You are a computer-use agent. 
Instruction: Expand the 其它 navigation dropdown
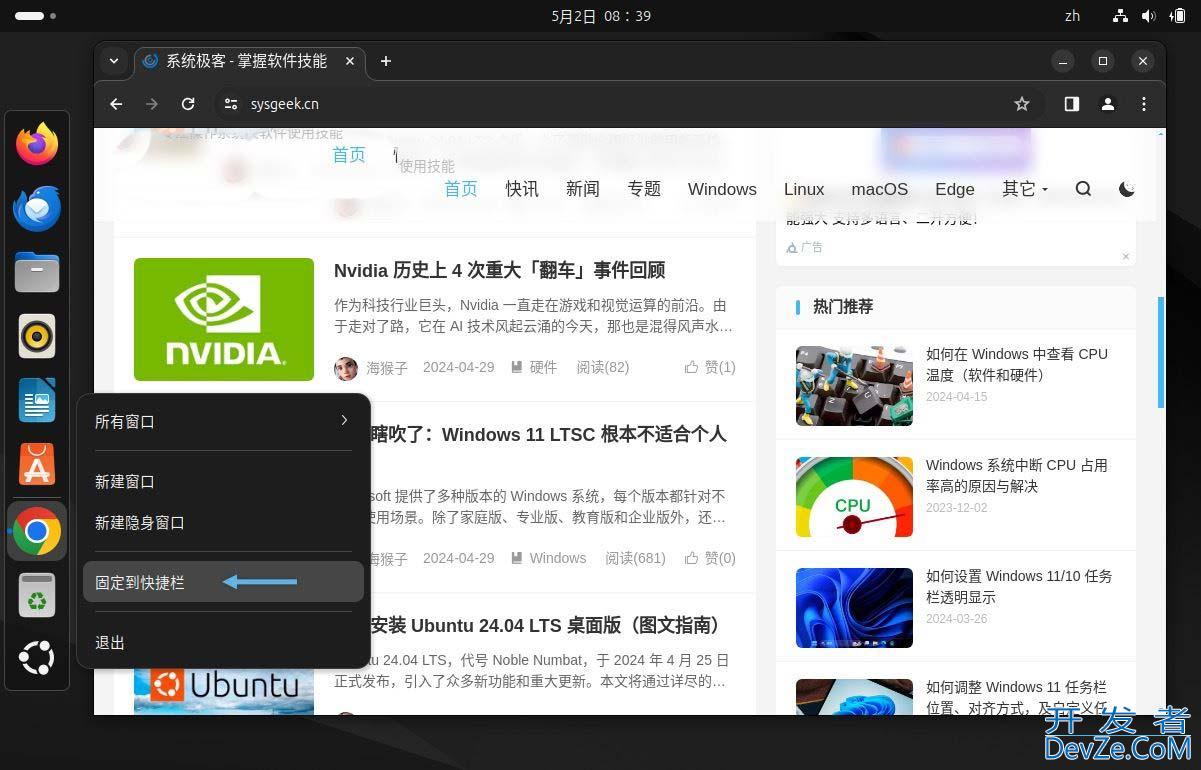(x=1025, y=189)
